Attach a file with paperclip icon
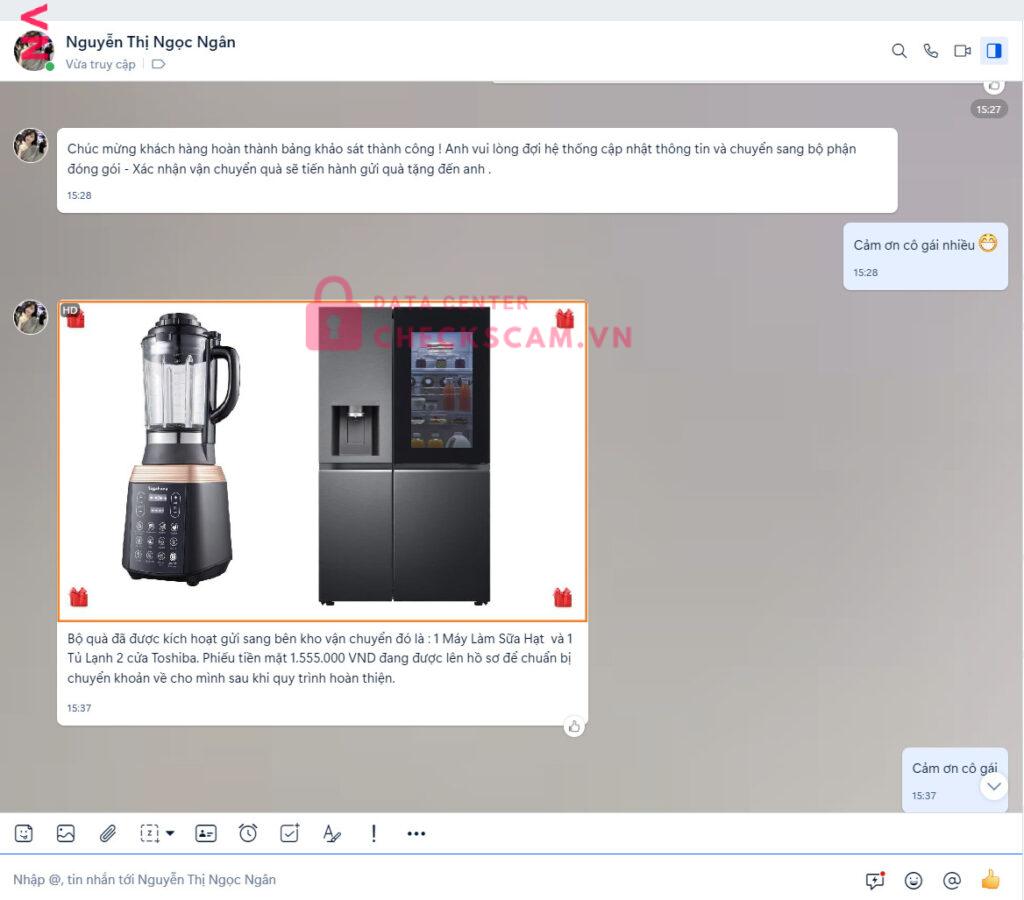The height and width of the screenshot is (900, 1024). pos(108,833)
